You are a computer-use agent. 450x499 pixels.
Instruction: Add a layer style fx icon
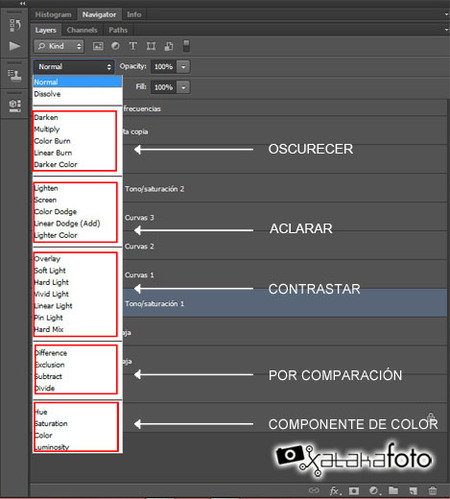point(335,491)
